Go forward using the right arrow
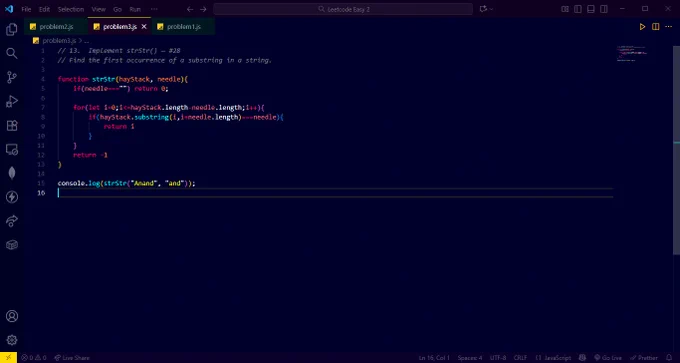 (x=203, y=9)
